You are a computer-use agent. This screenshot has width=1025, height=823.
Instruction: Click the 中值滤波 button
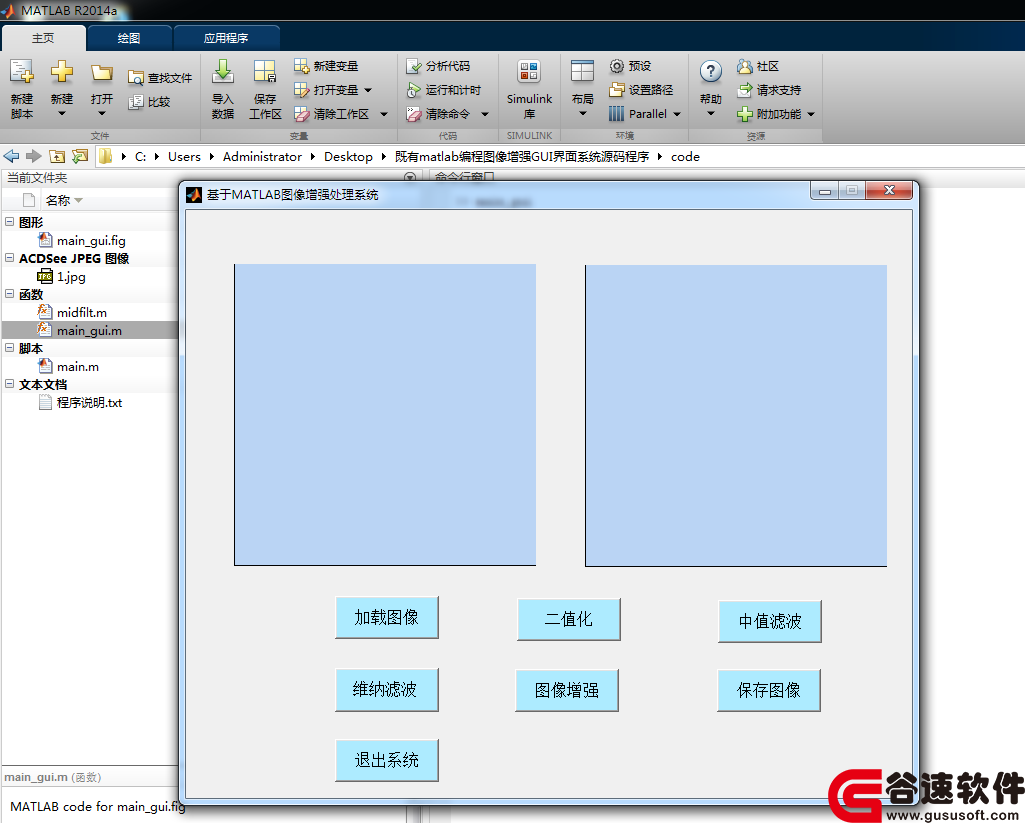769,621
